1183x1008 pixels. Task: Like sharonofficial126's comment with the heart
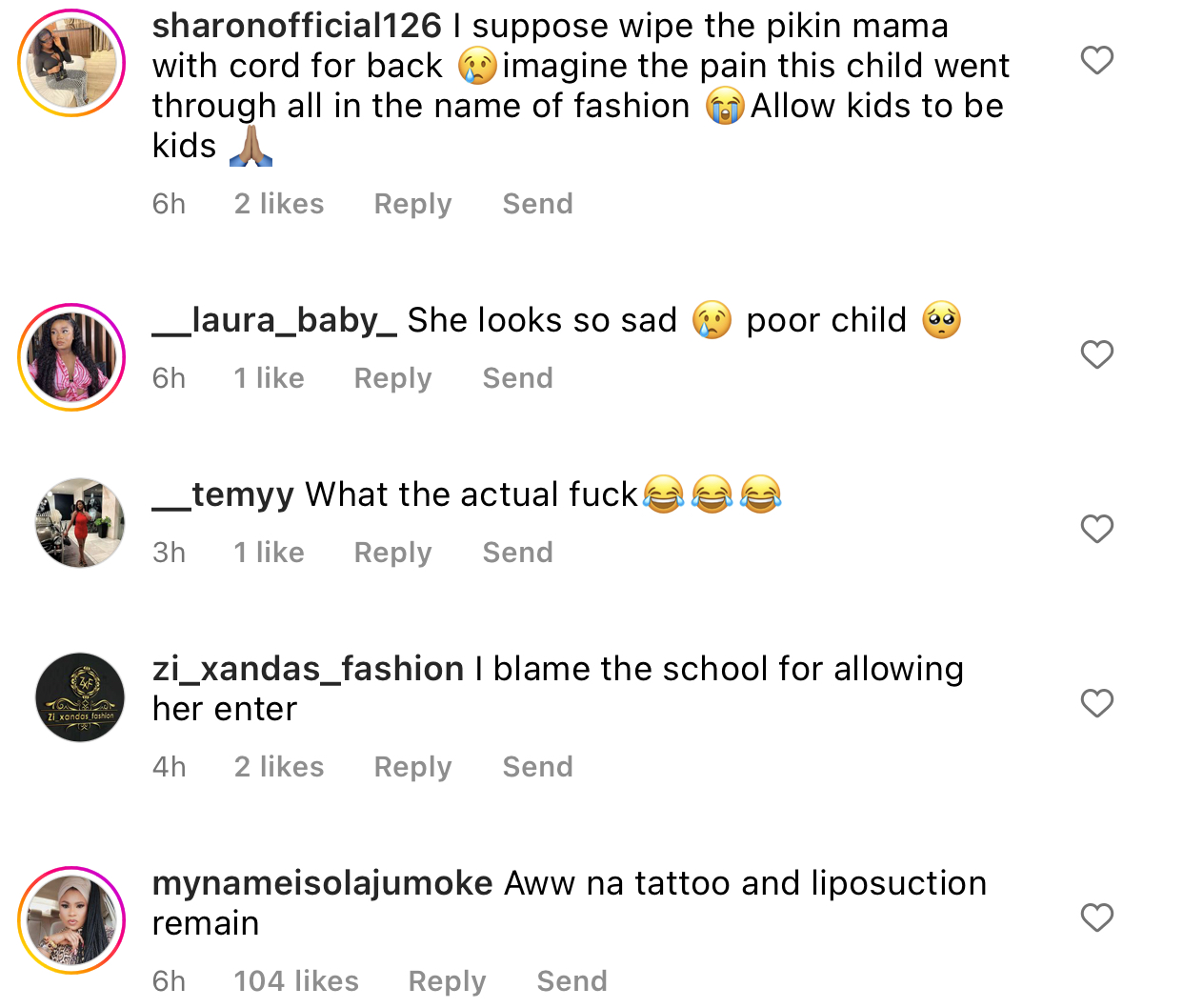pos(1096,60)
